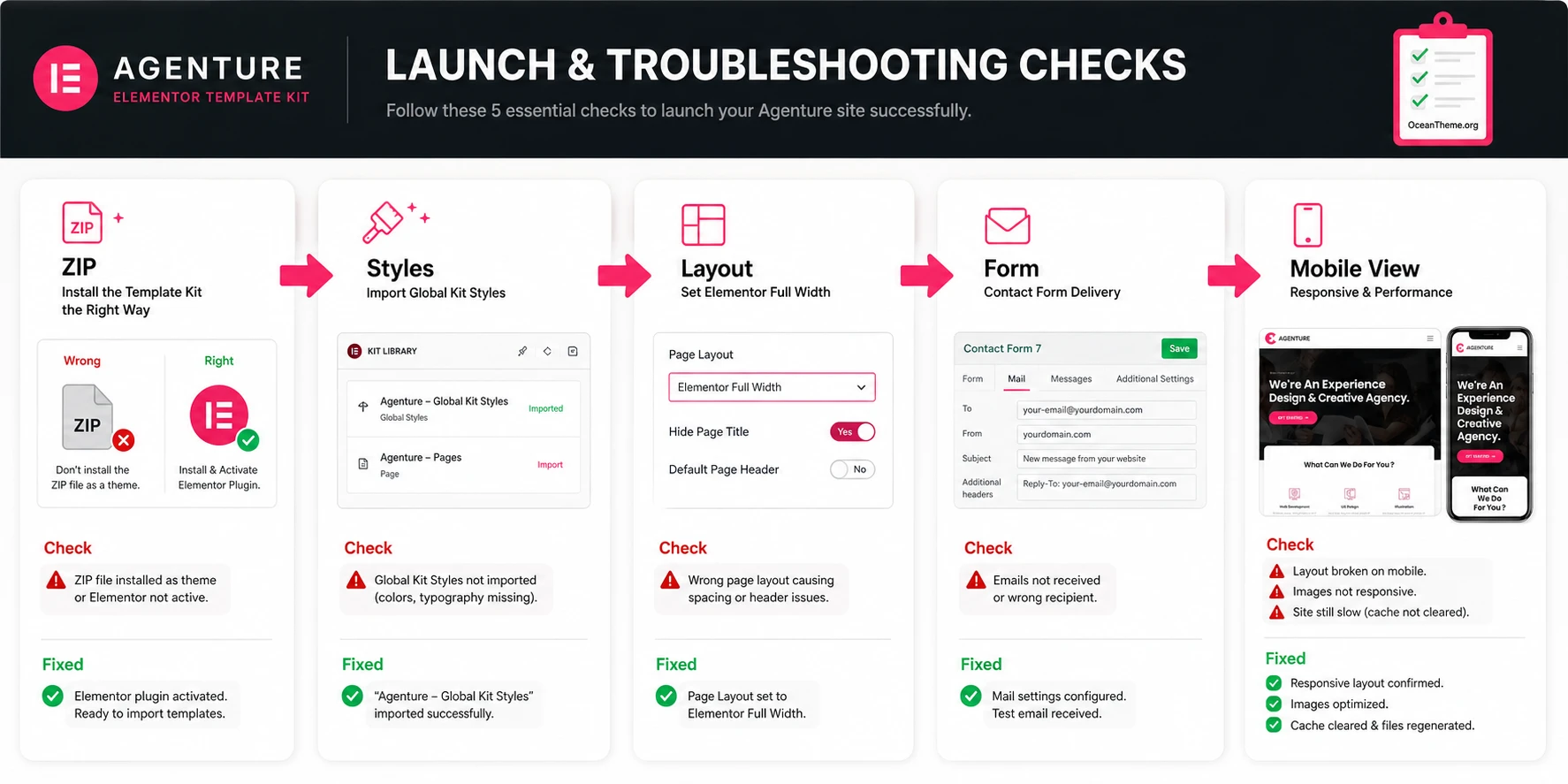
Task: Click the phone icon above Mobile View
Action: click(1307, 225)
